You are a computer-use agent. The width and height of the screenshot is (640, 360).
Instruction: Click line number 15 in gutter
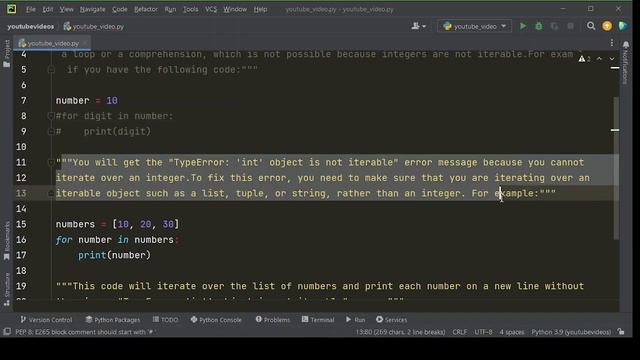coord(21,224)
